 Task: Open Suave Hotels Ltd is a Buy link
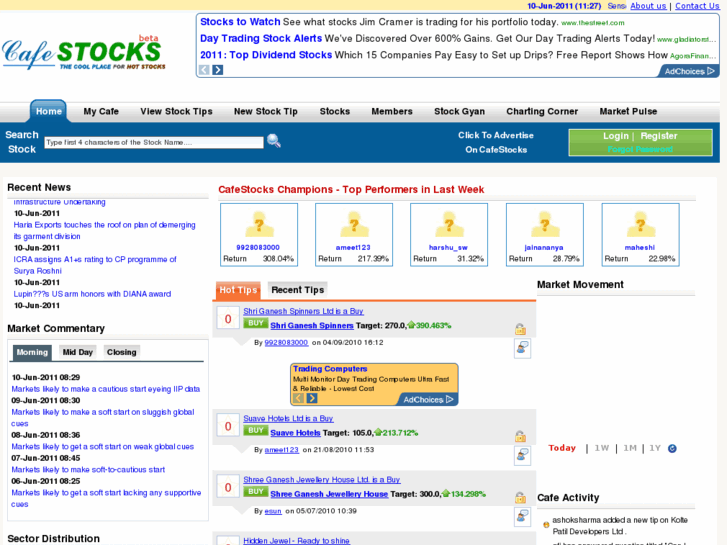click(x=288, y=418)
